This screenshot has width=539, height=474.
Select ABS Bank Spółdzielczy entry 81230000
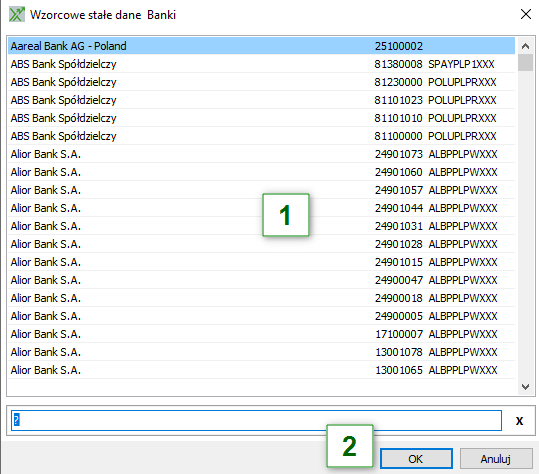click(x=261, y=82)
